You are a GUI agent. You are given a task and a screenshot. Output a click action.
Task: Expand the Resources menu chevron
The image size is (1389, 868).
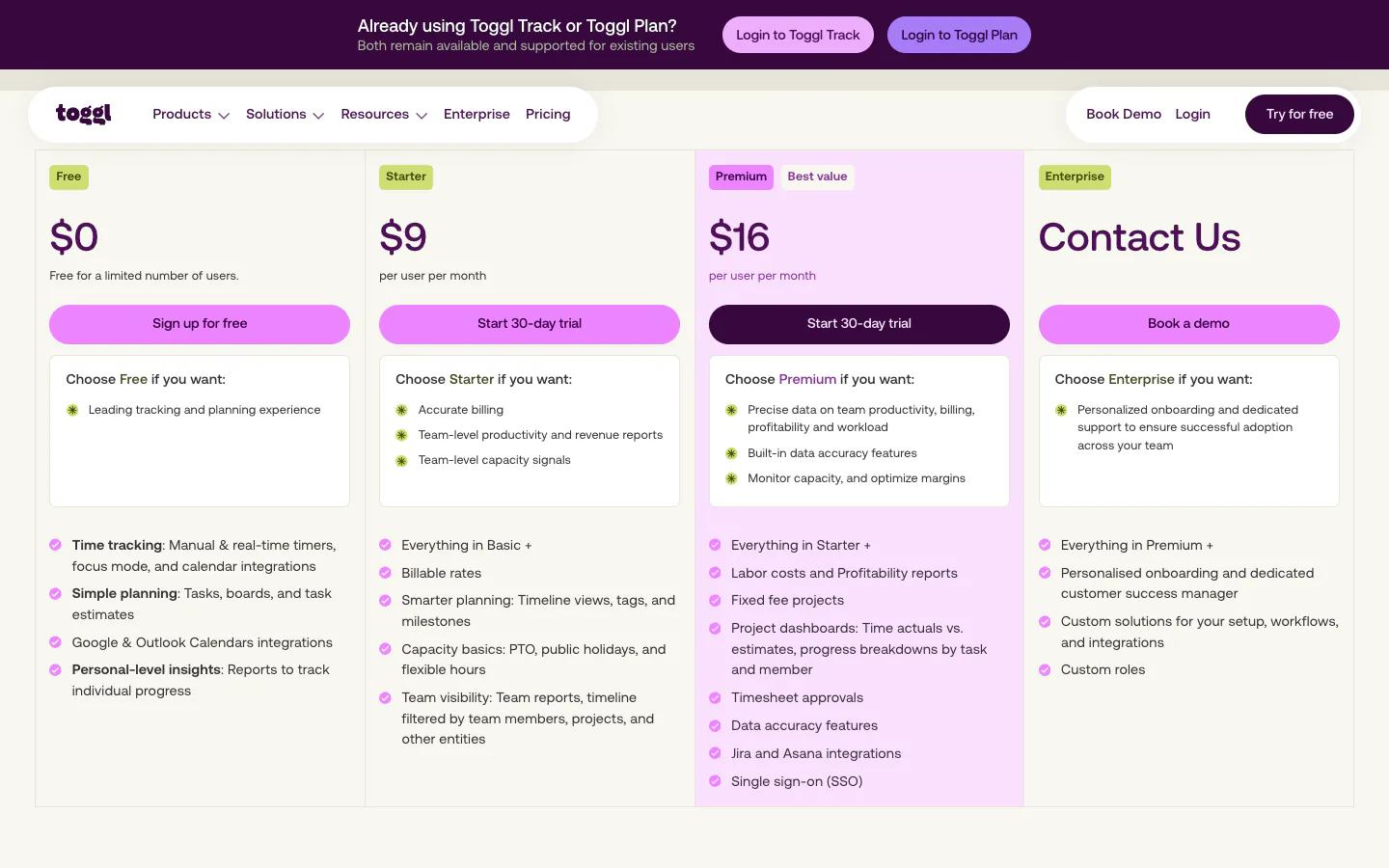pos(422,116)
